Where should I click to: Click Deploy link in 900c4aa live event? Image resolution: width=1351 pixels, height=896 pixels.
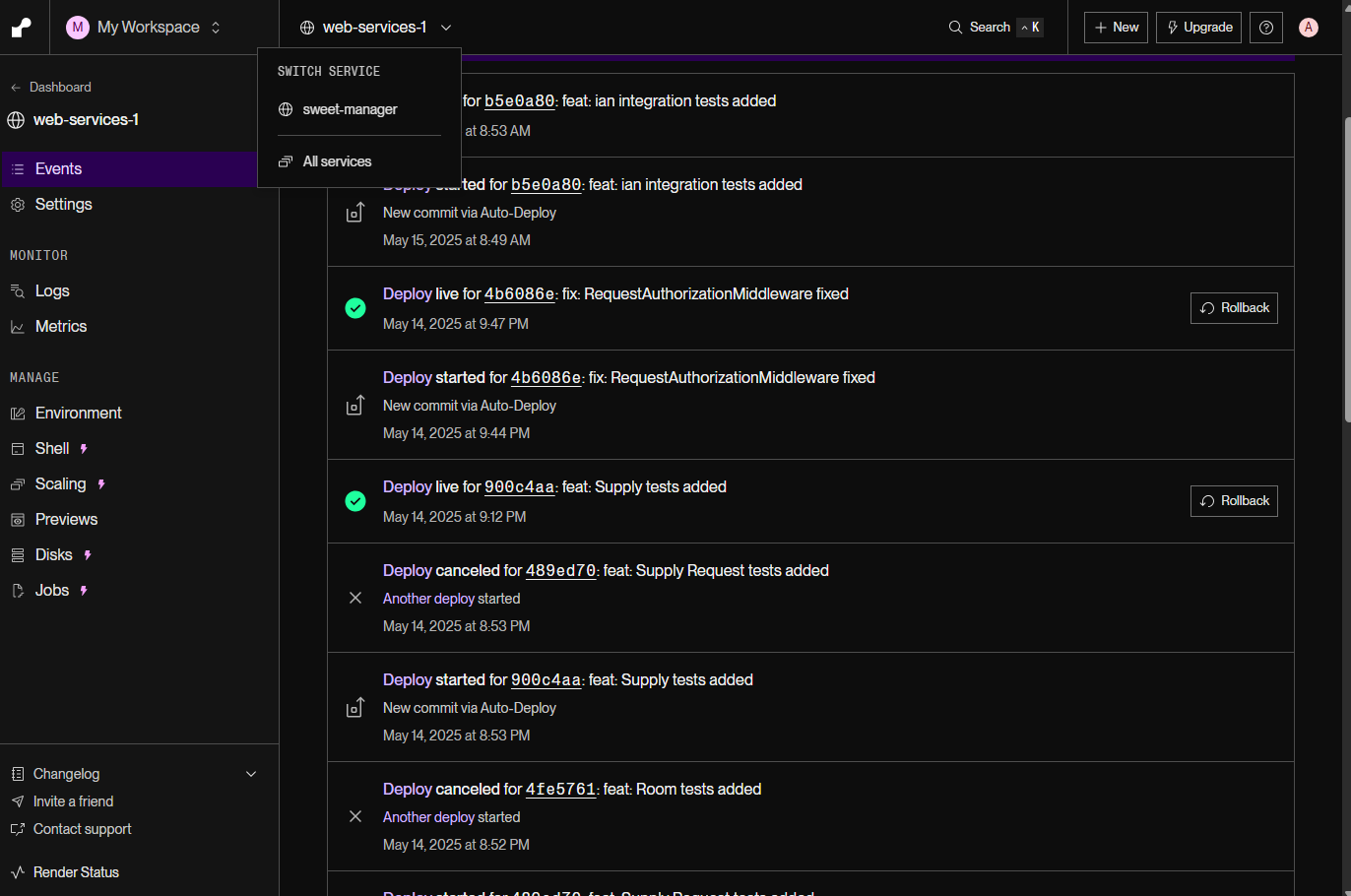[x=407, y=487]
